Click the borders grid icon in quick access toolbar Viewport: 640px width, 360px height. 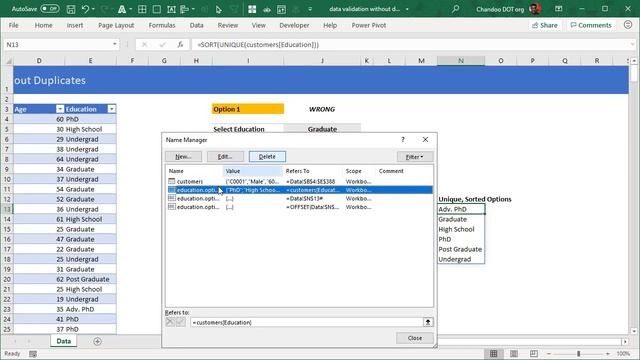coord(142,9)
